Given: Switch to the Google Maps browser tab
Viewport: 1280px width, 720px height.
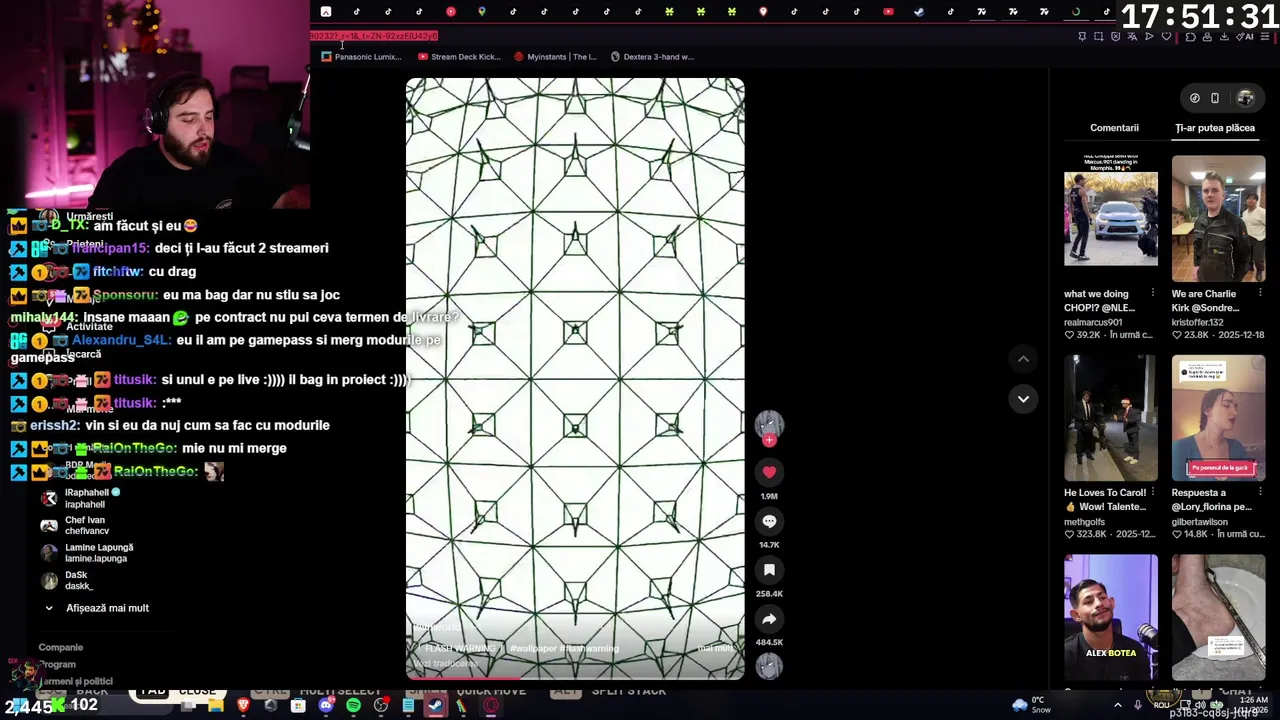Looking at the screenshot, I should click(x=481, y=12).
